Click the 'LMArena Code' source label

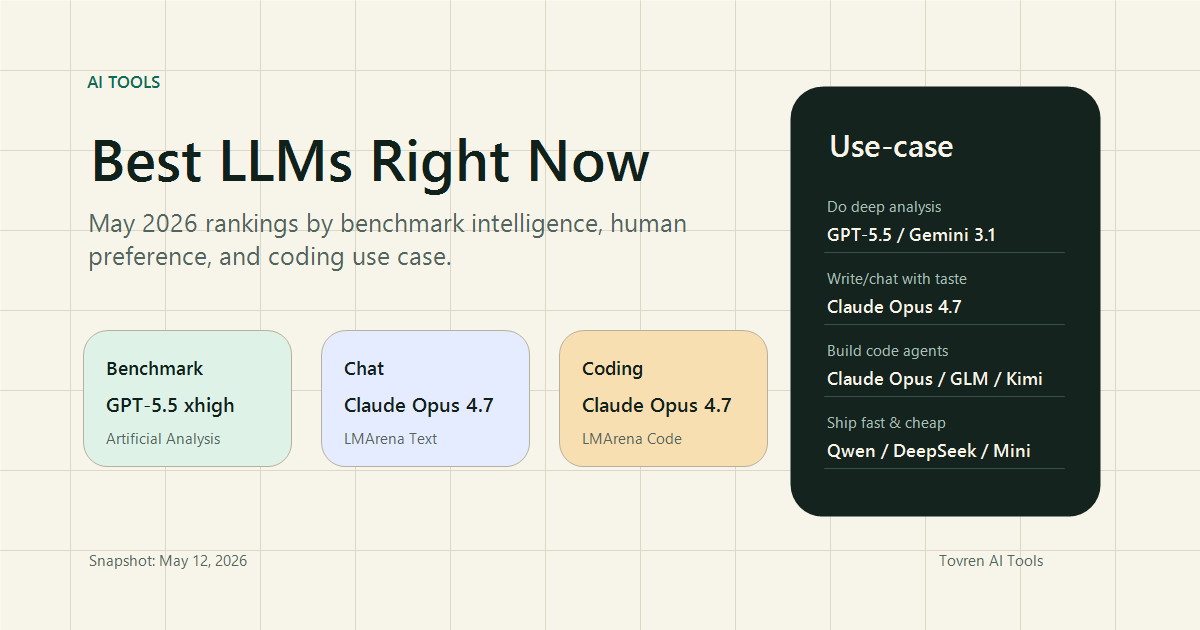pos(632,439)
